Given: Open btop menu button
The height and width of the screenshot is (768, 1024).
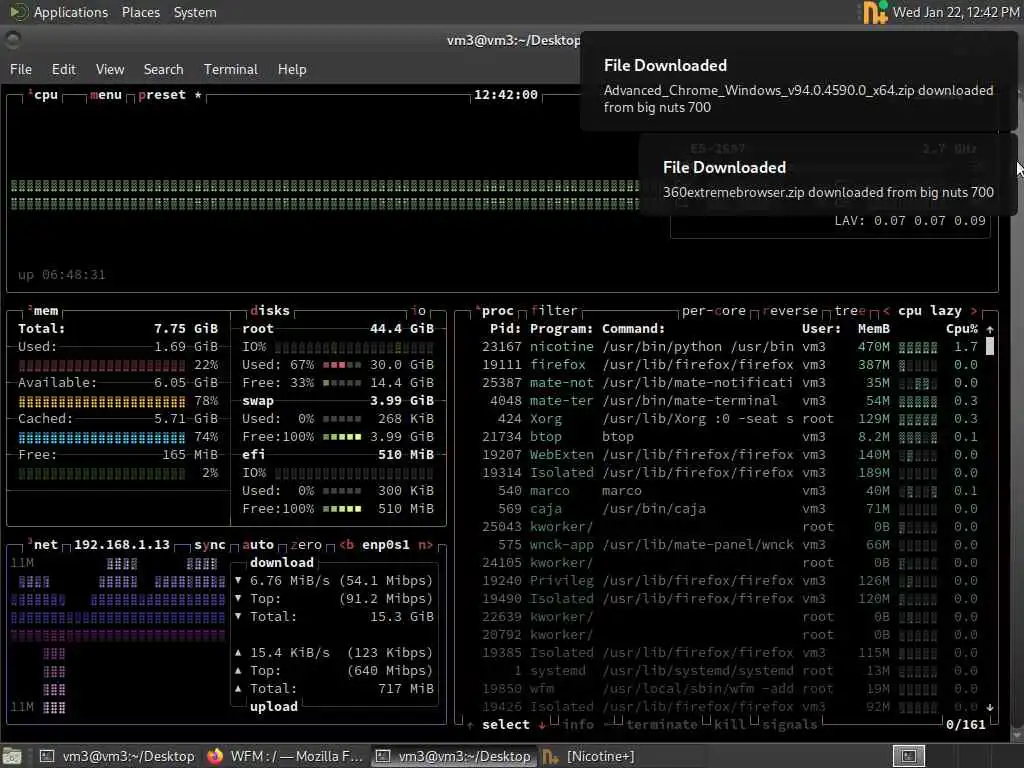Looking at the screenshot, I should tap(106, 95).
